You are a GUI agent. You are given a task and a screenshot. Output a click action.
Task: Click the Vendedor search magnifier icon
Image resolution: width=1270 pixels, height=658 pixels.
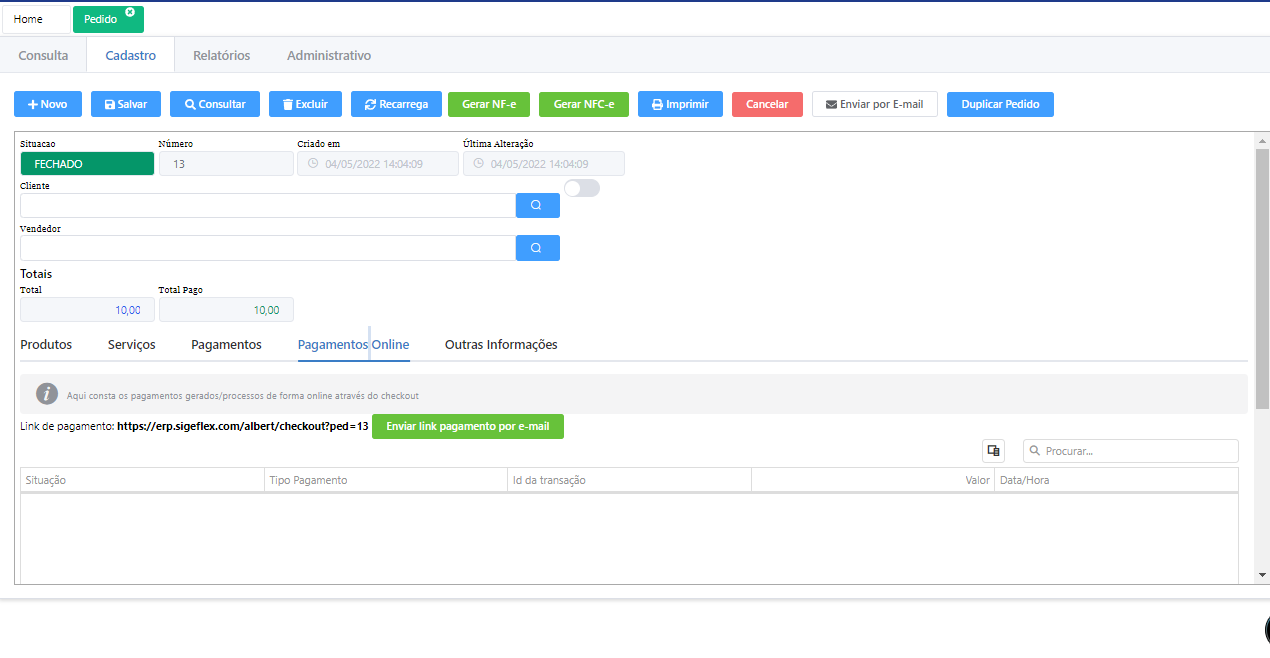(537, 248)
